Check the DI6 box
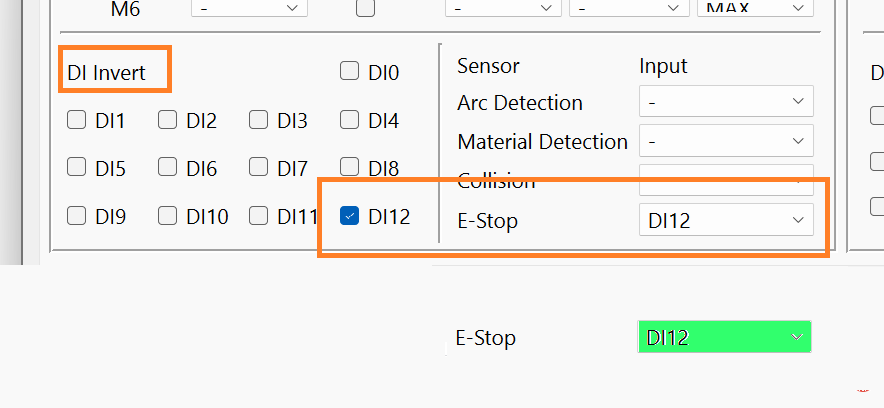The height and width of the screenshot is (408, 884). (x=167, y=168)
